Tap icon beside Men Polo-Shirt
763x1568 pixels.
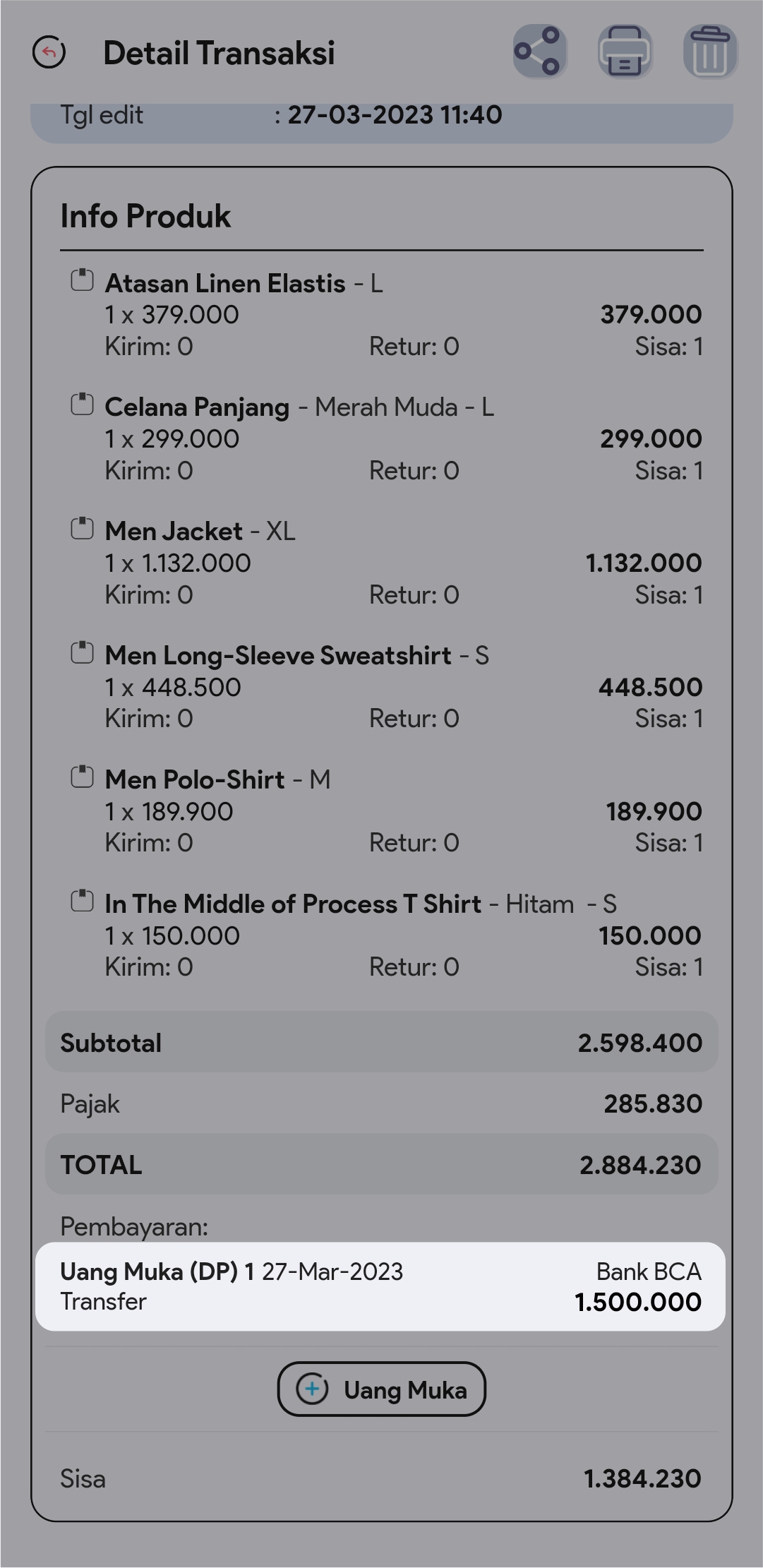pos(82,777)
